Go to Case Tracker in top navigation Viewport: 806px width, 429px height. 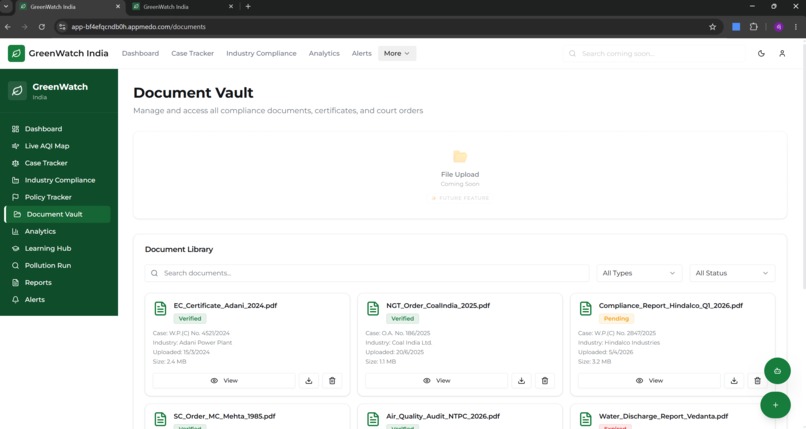[192, 53]
